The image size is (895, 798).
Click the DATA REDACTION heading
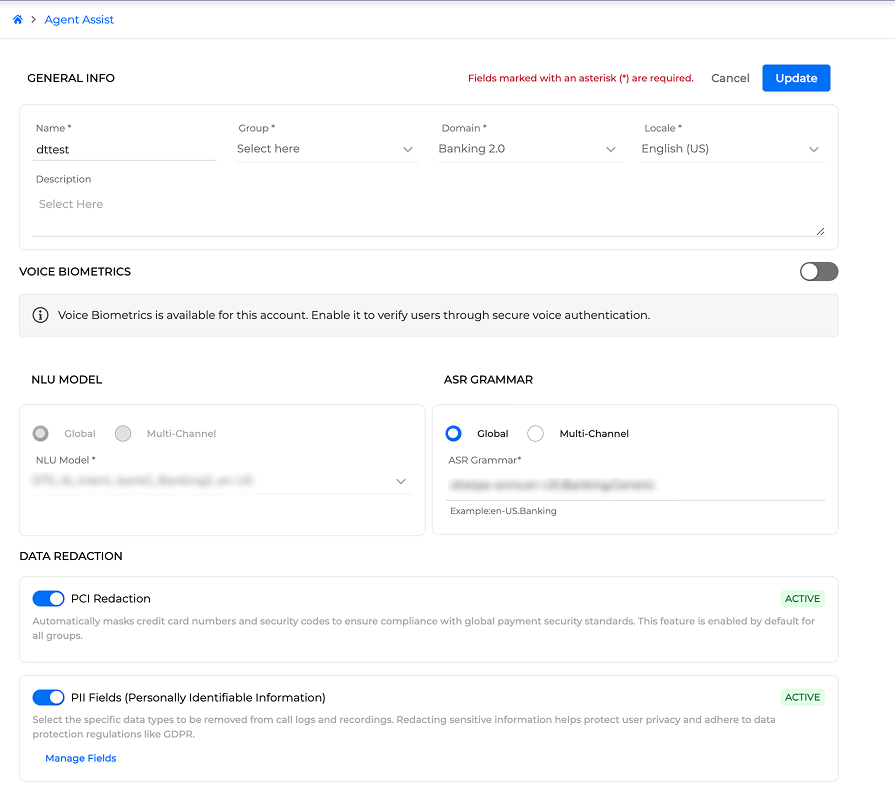(71, 556)
